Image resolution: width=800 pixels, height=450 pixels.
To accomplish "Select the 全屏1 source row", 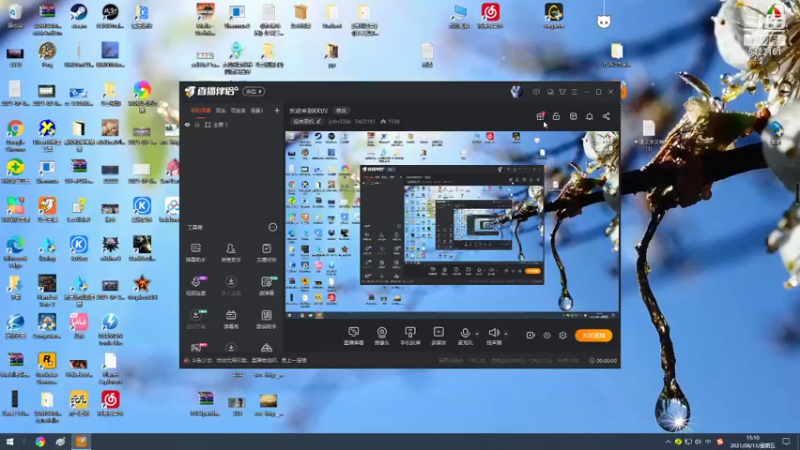I will (x=232, y=124).
